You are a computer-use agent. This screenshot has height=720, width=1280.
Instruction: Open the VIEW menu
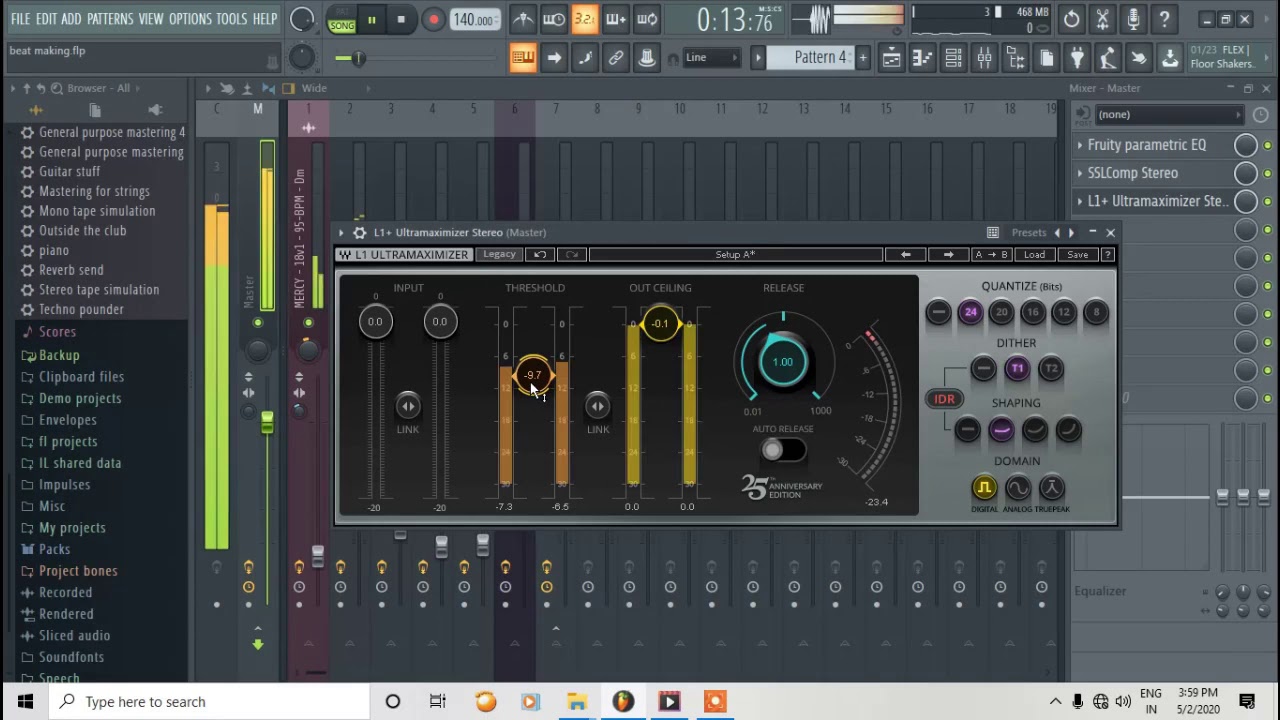pyautogui.click(x=151, y=19)
